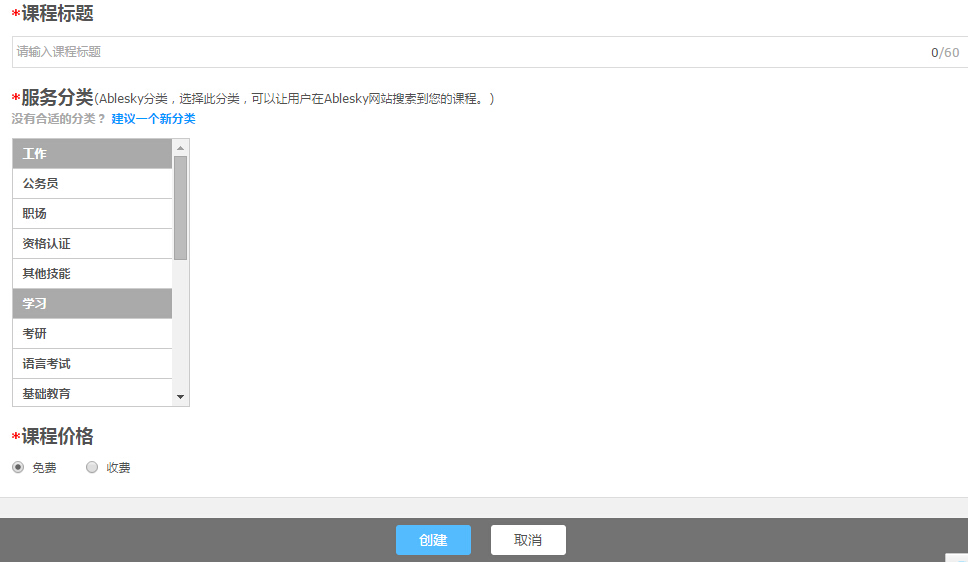Pick 资格认证 from the category list

92,244
